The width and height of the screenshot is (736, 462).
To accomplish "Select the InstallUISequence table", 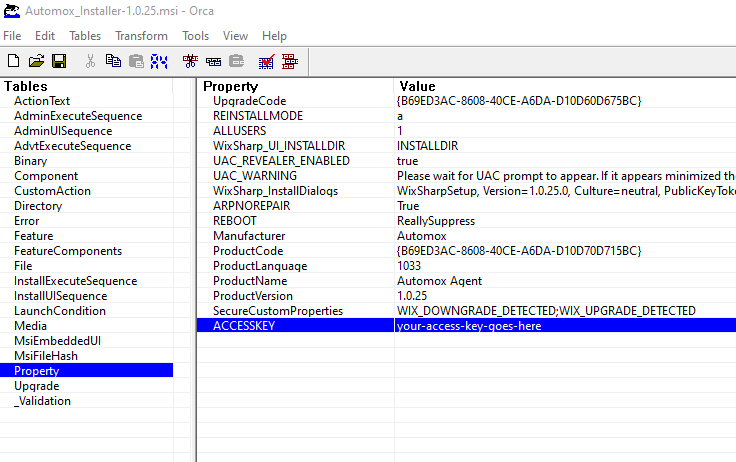I will click(x=61, y=296).
